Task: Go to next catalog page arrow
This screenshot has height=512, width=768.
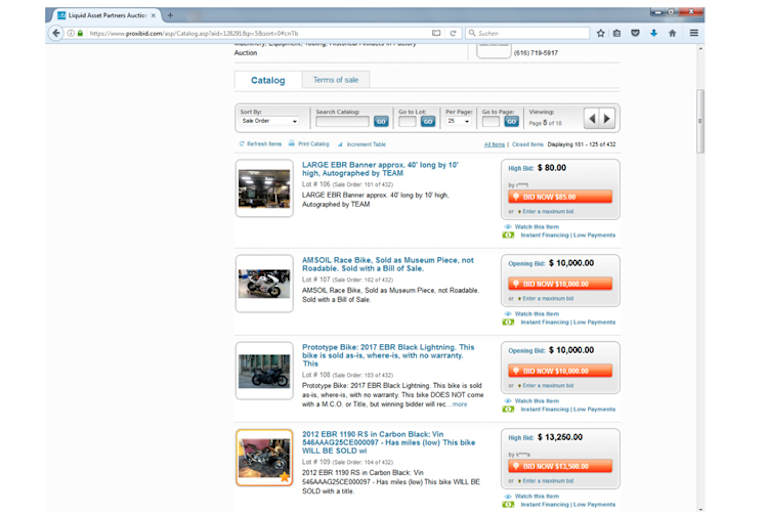Action: (x=607, y=119)
